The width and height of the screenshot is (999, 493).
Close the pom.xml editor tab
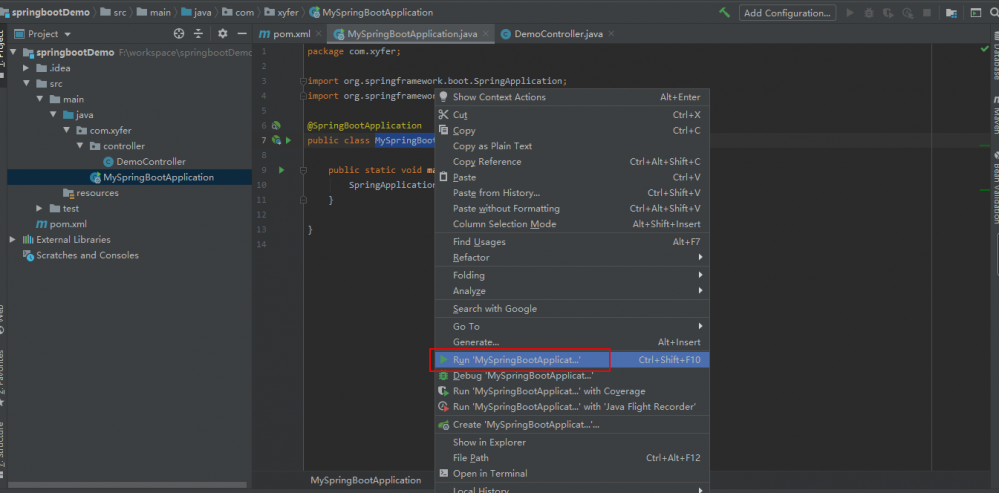coord(320,34)
